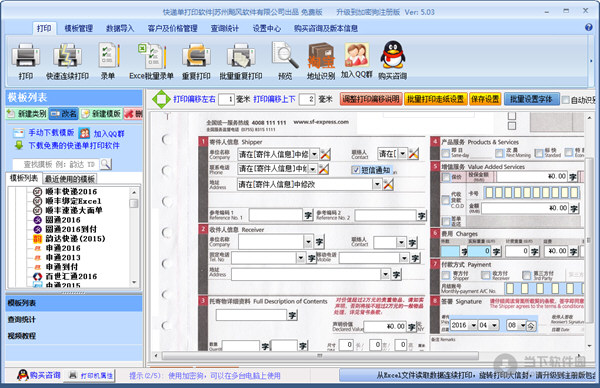Open 预览 print preview magnifier icon
The image size is (600, 388).
[285, 61]
